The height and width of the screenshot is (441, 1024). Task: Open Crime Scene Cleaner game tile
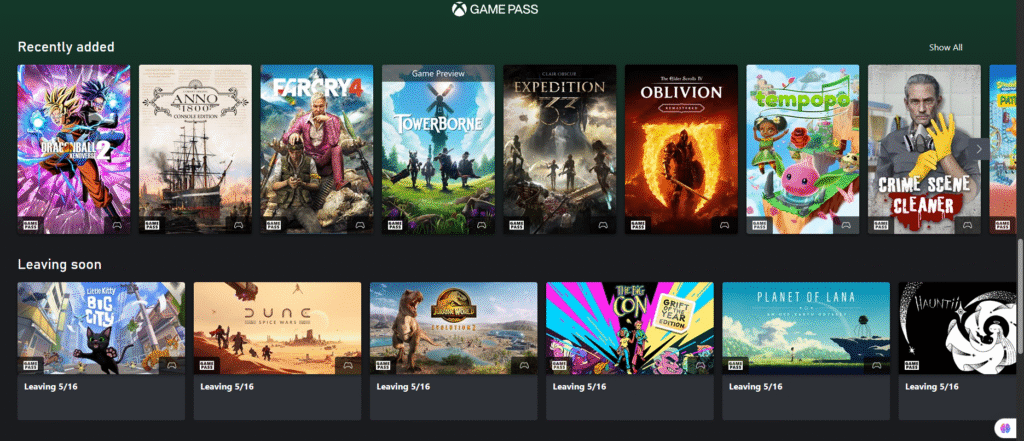(x=924, y=149)
